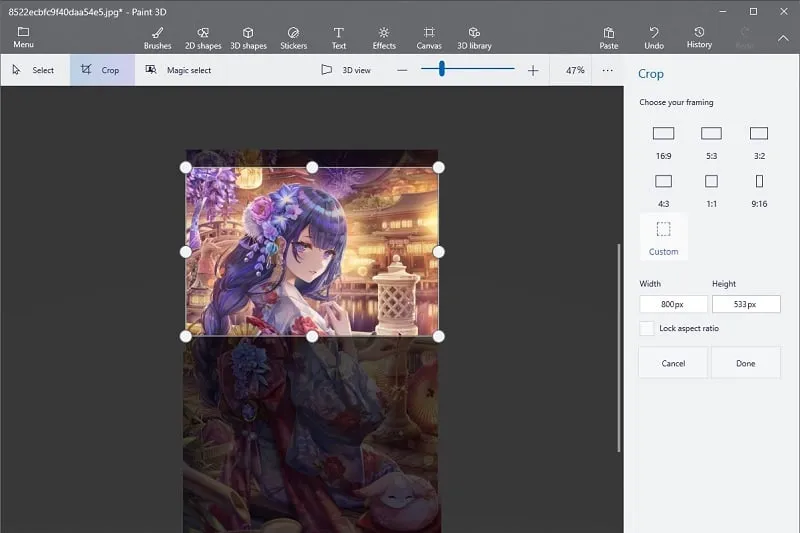Open the Canvas settings
This screenshot has width=800, height=533.
pyautogui.click(x=429, y=38)
